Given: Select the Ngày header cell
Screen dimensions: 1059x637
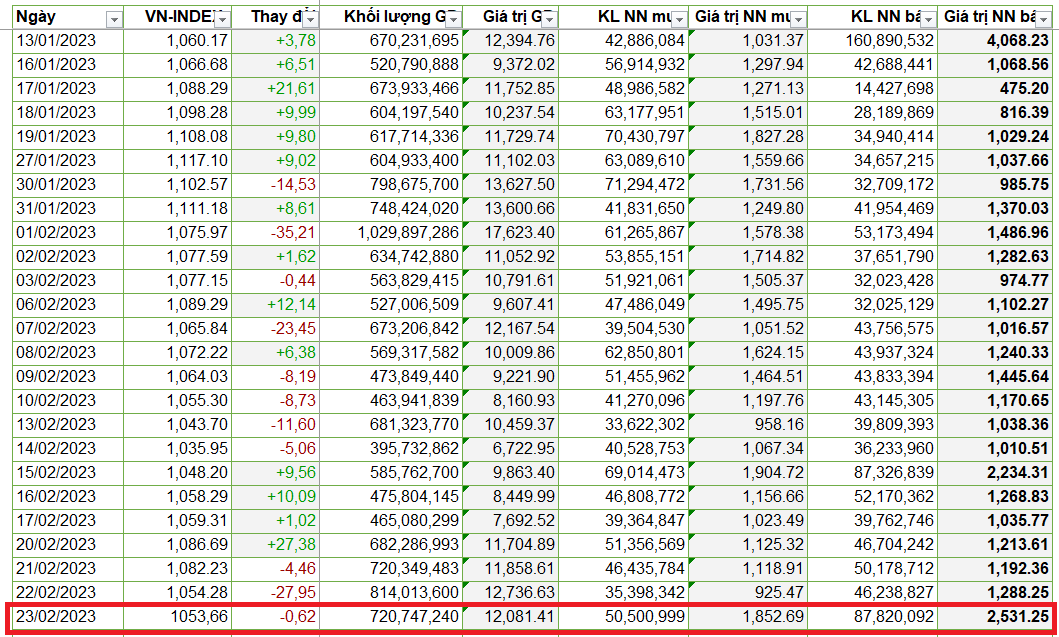Looking at the screenshot, I should [x=68, y=18].
